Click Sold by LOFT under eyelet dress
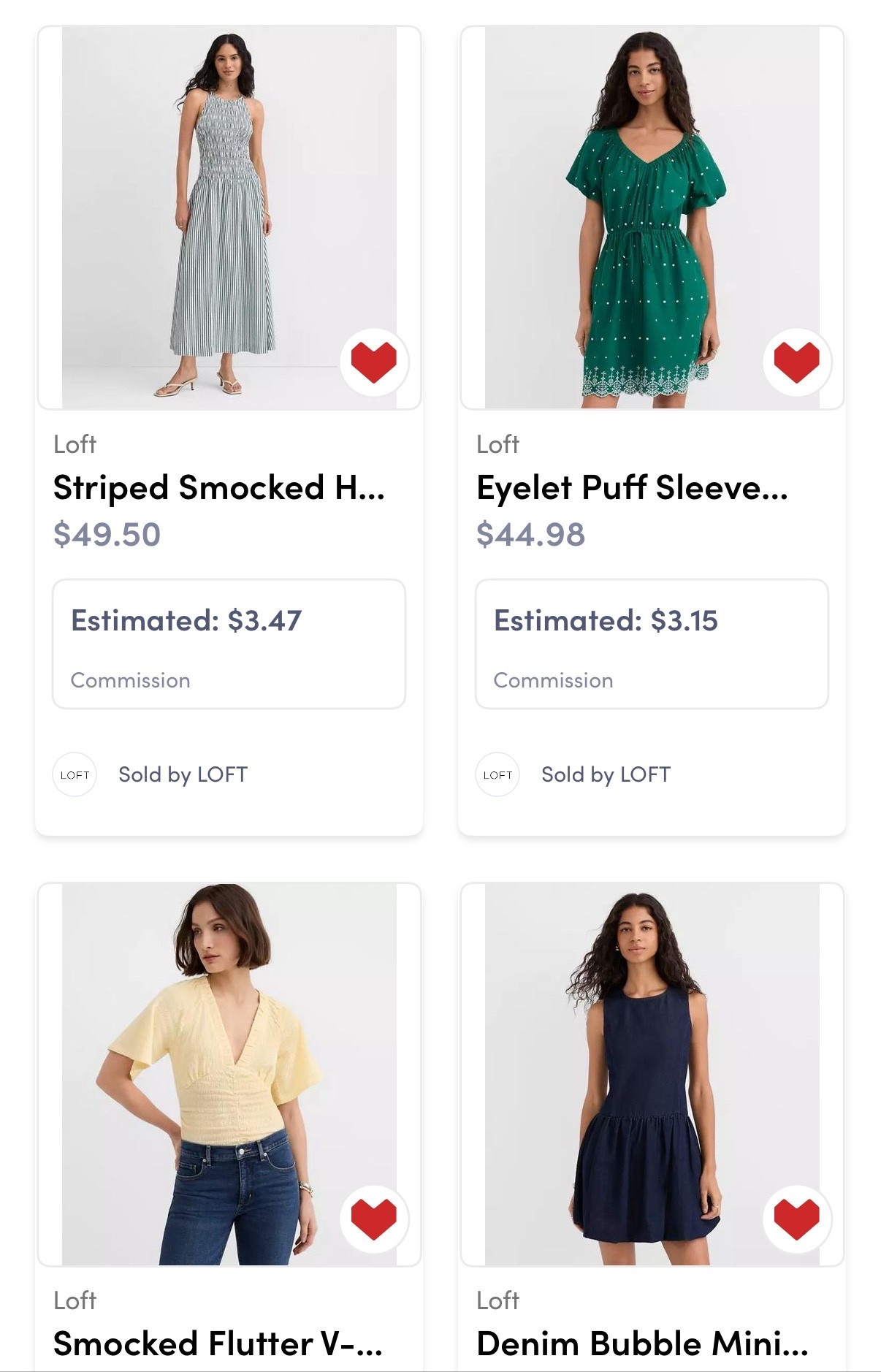The height and width of the screenshot is (1372, 881). tap(606, 774)
